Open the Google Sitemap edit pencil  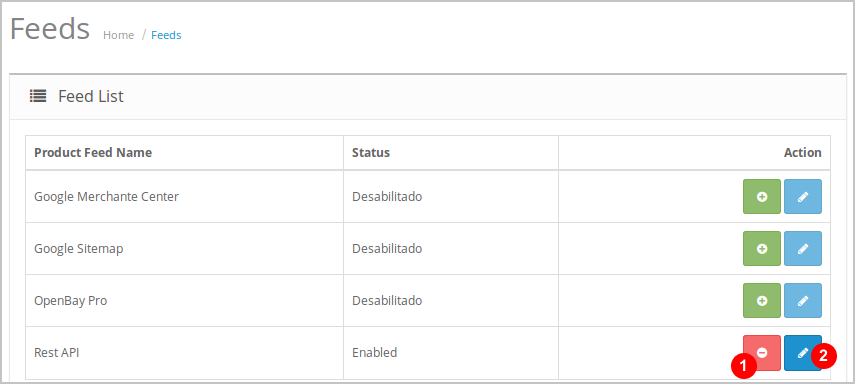click(x=803, y=249)
